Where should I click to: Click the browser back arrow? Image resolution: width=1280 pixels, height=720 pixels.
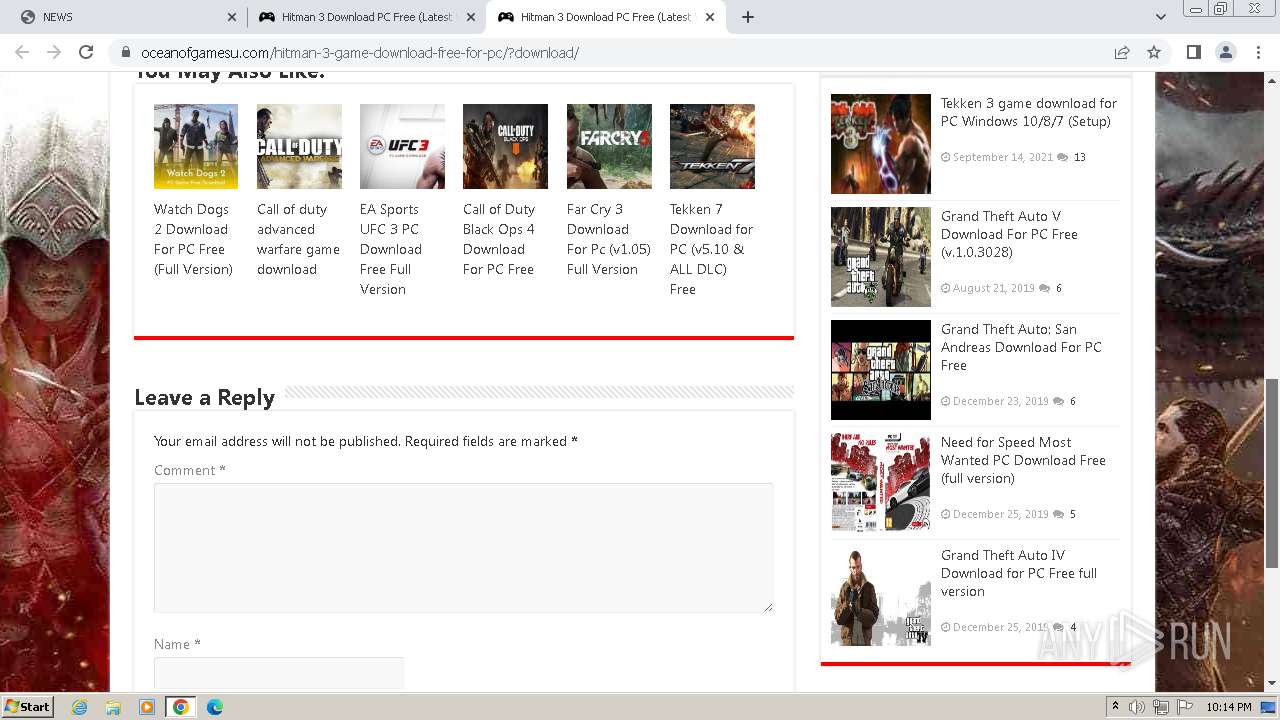pyautogui.click(x=22, y=52)
